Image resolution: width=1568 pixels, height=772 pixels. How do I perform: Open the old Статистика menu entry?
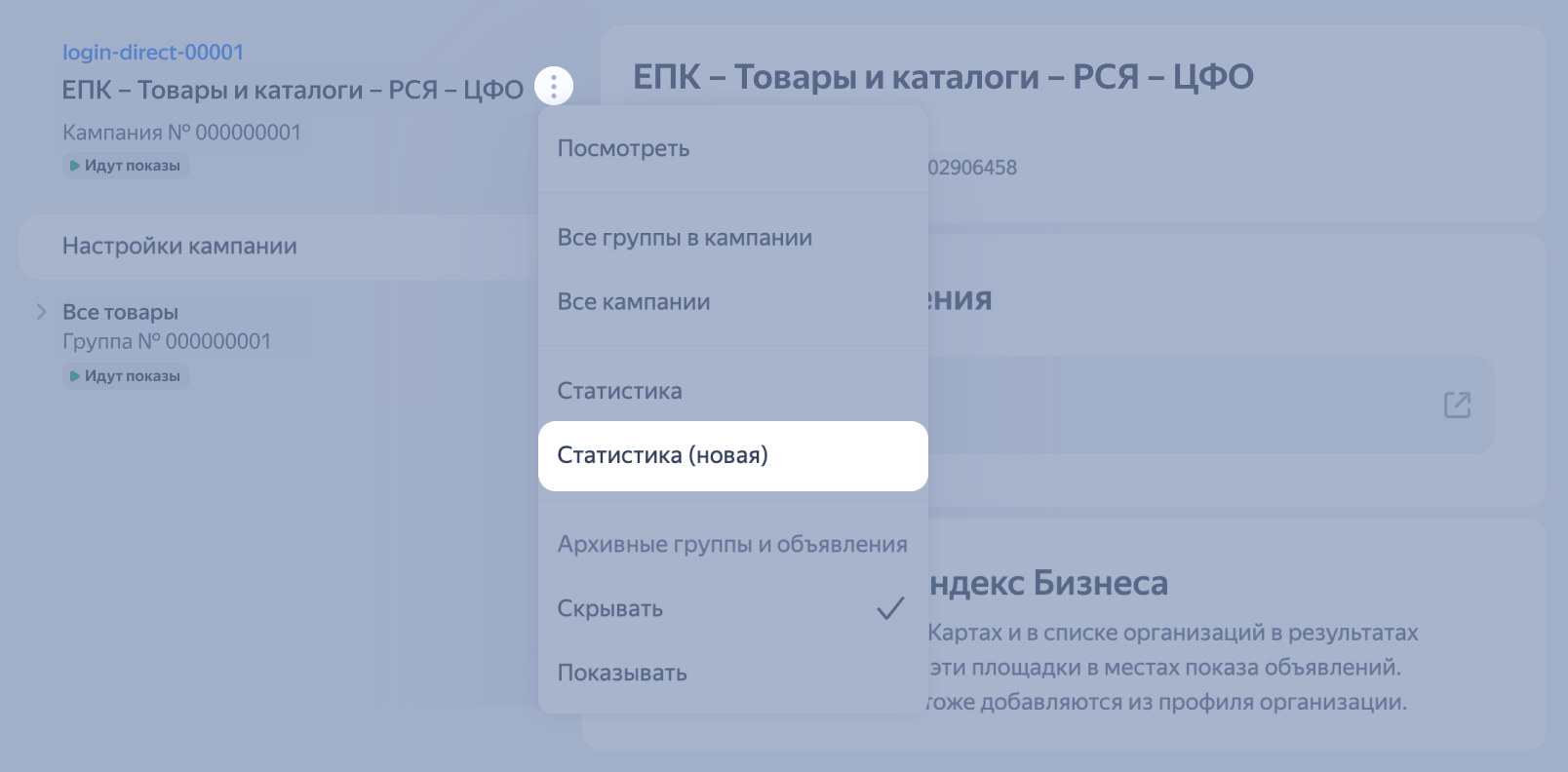tap(619, 391)
